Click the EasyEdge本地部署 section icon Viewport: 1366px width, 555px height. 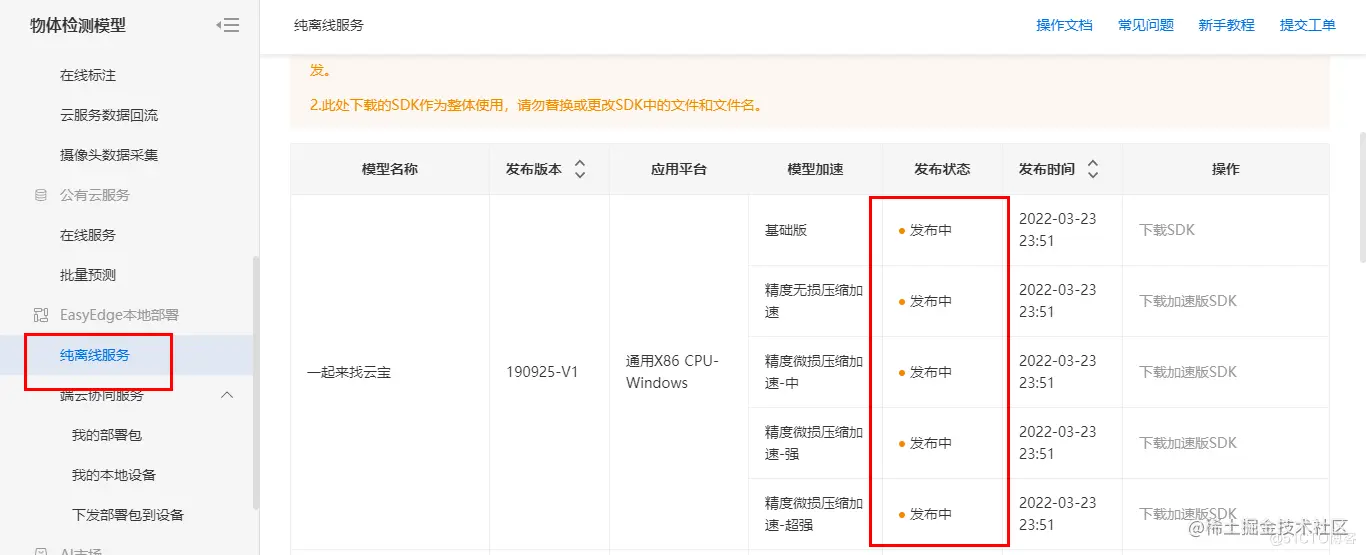click(41, 315)
